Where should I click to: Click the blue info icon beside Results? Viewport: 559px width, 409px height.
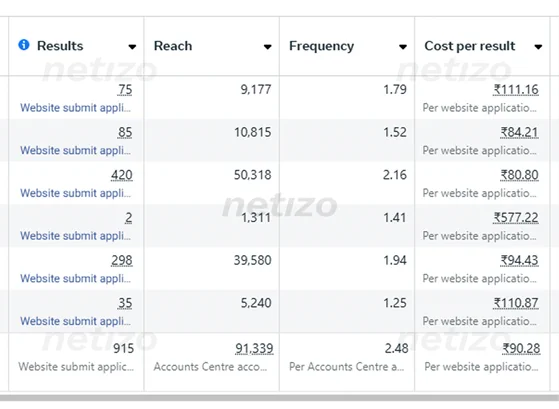(x=24, y=45)
